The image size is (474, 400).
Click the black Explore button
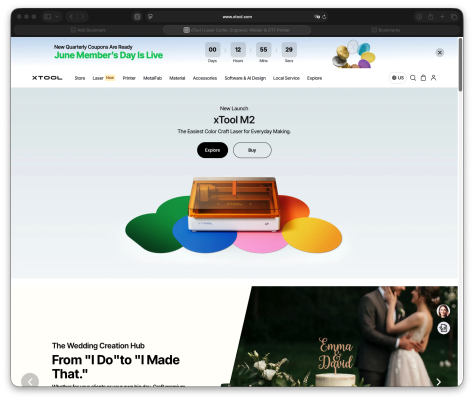click(x=212, y=150)
